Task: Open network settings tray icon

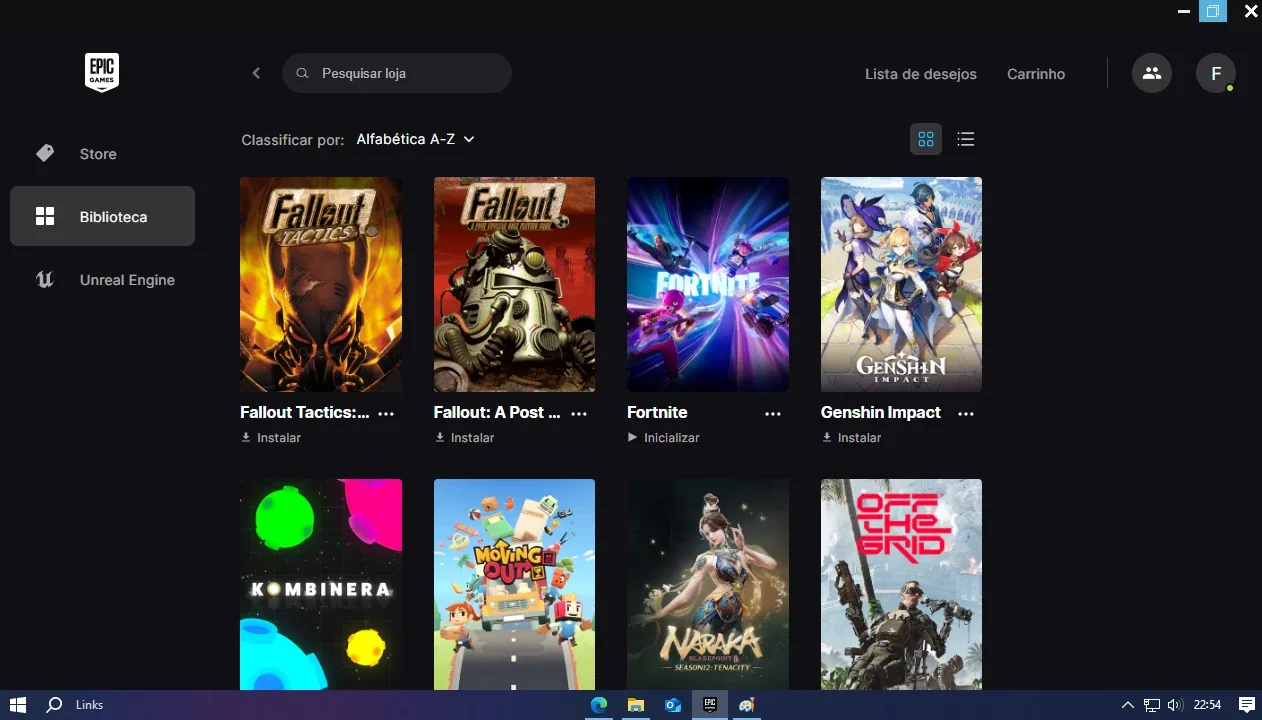Action: pos(1152,705)
